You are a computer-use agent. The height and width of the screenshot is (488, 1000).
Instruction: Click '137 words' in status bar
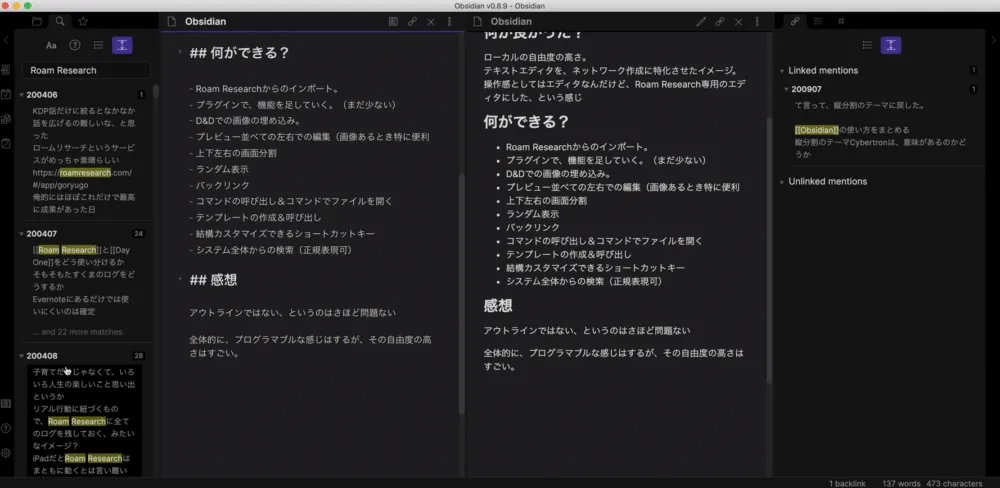coord(902,484)
